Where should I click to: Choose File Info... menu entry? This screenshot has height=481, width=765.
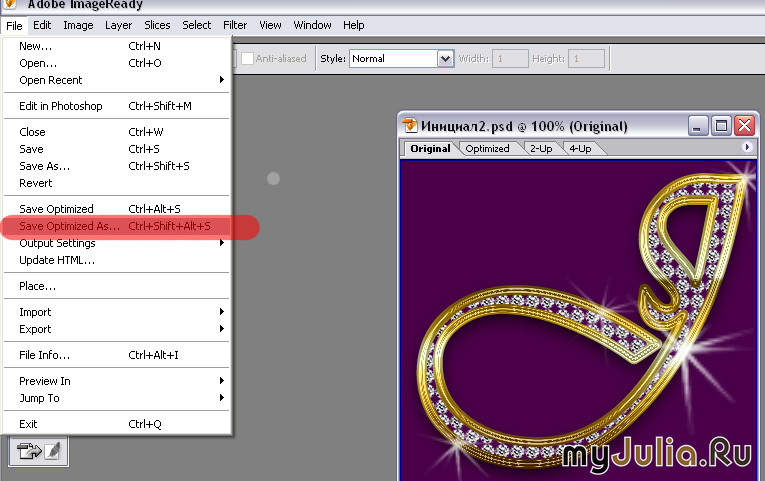pyautogui.click(x=116, y=355)
